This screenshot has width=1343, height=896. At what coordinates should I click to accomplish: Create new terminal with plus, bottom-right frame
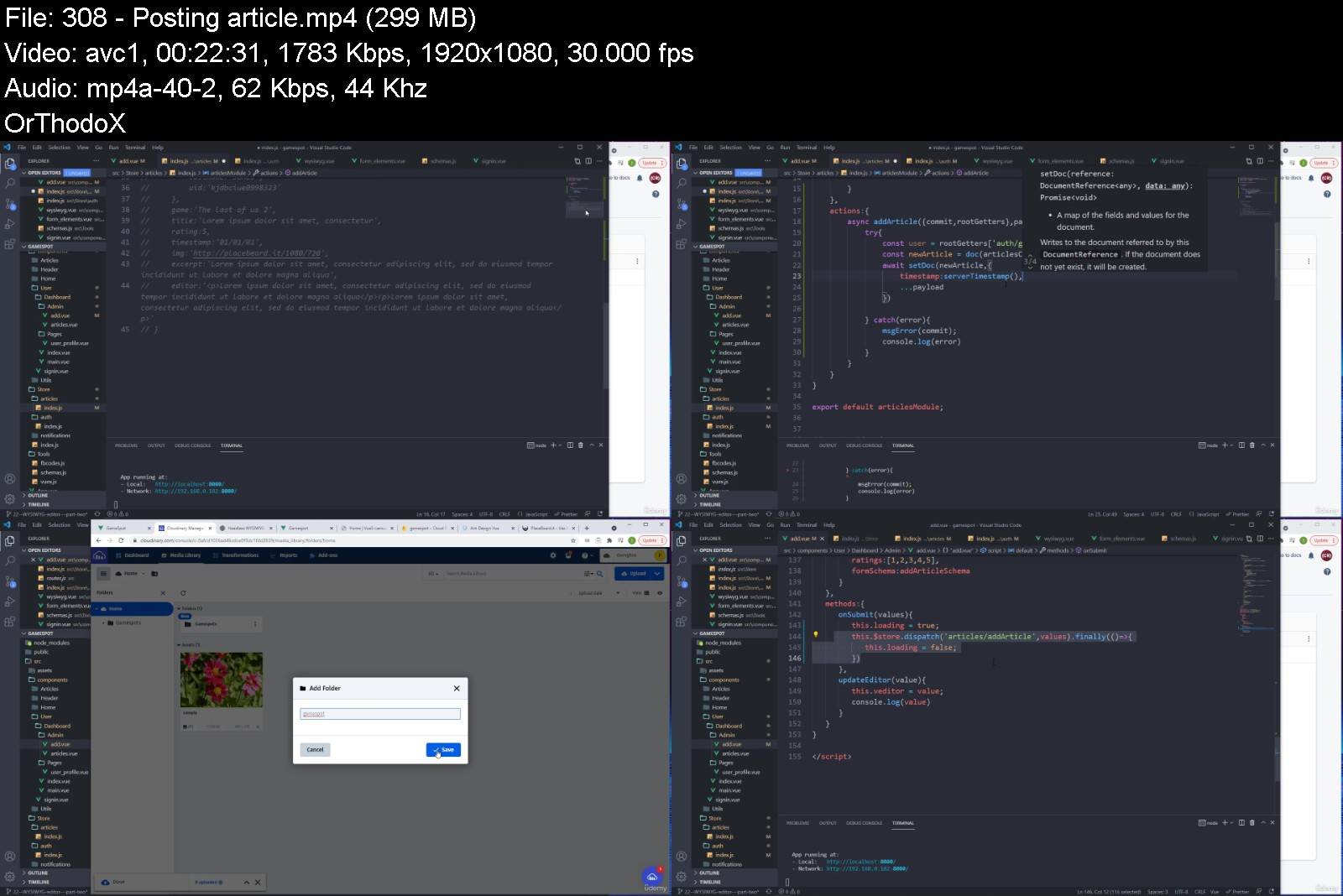[x=1225, y=823]
